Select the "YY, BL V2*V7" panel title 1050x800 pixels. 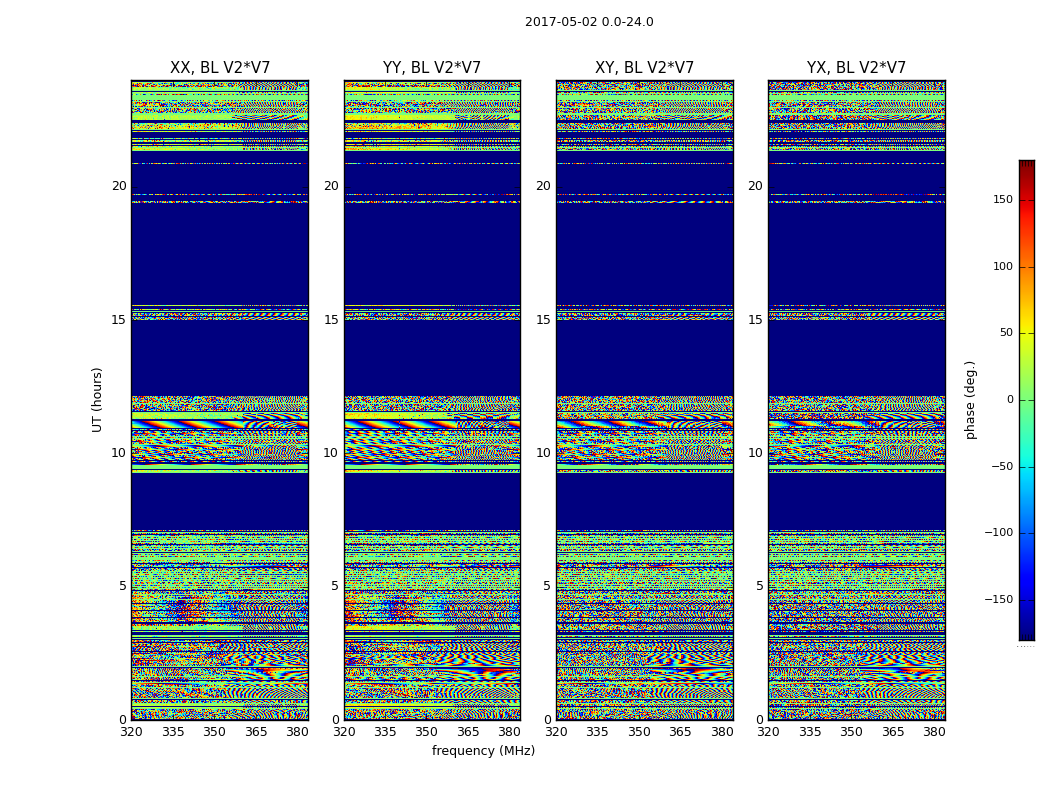click(432, 68)
